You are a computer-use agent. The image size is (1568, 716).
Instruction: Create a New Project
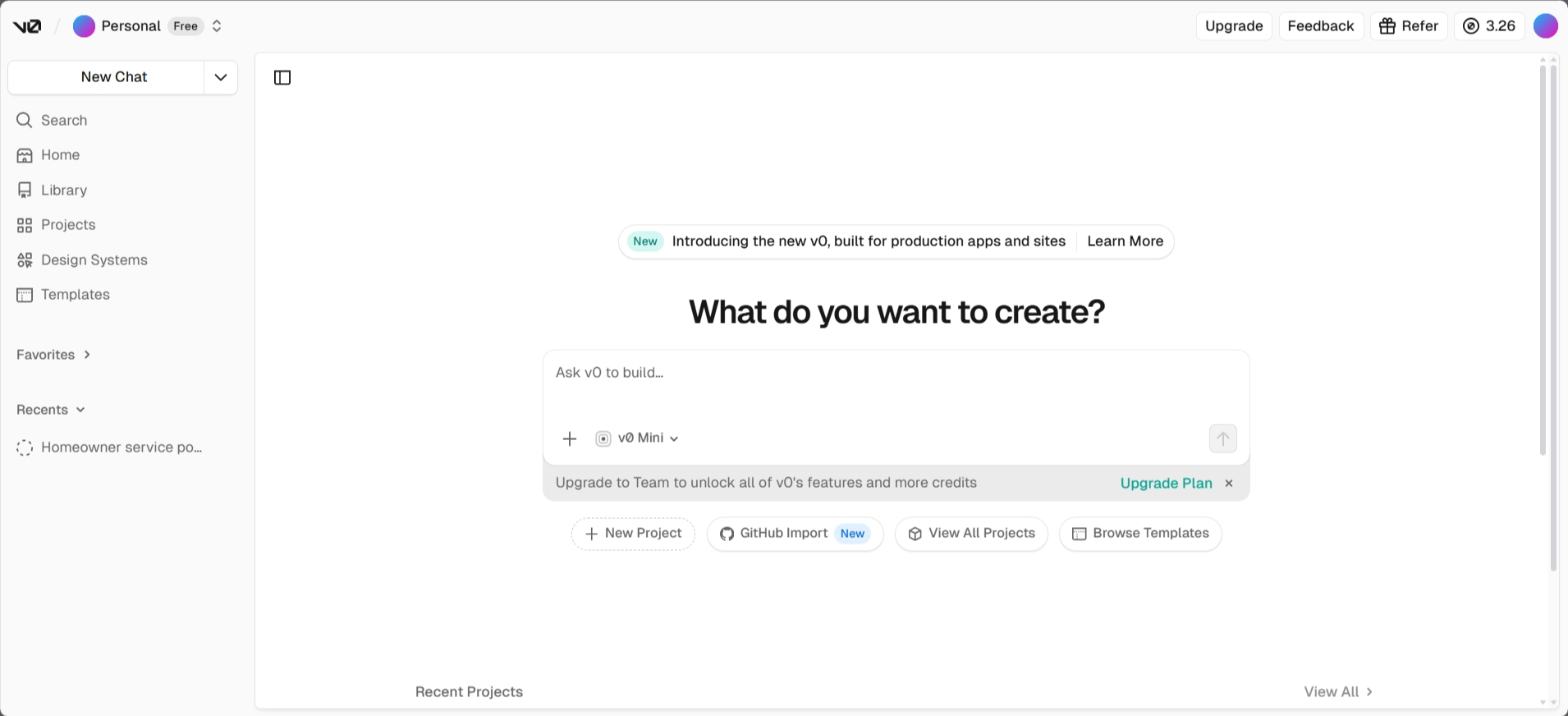pyautogui.click(x=633, y=534)
